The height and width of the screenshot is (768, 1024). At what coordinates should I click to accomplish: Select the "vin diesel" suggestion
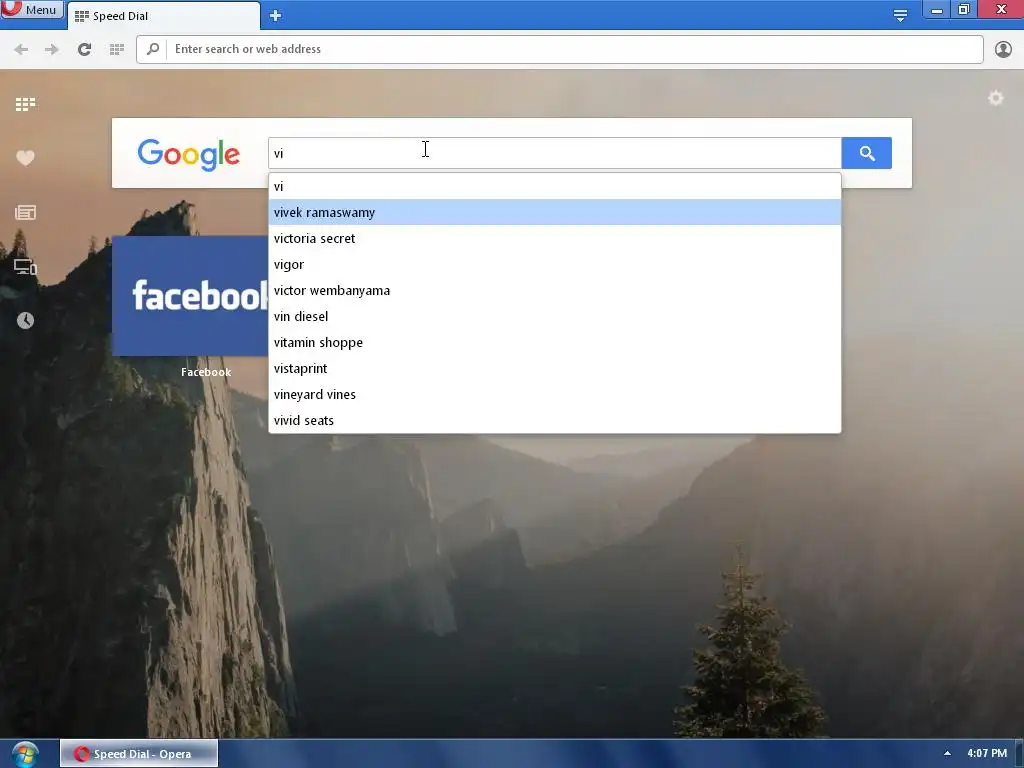click(x=554, y=316)
